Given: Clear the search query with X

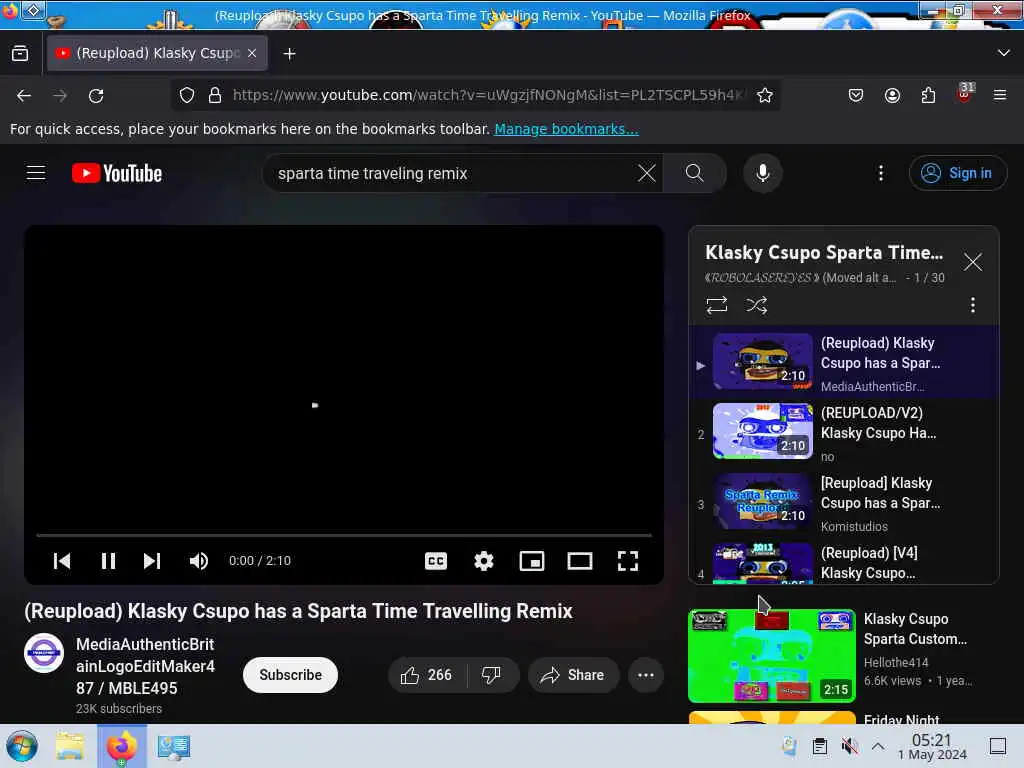Looking at the screenshot, I should tap(647, 173).
